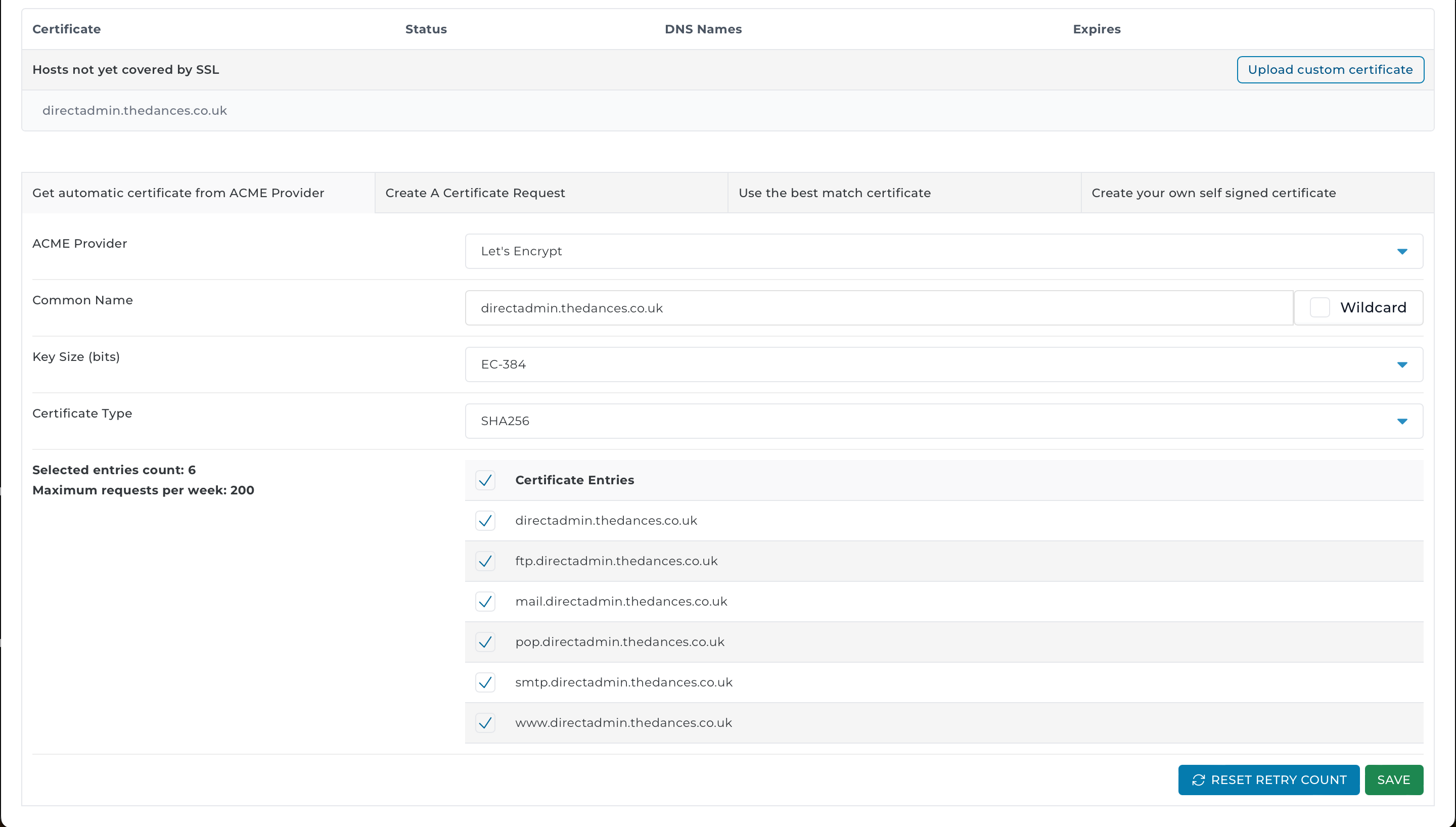Click the Maximum requests per week: 200 text
Screen dimensions: 1456x827
click(143, 490)
